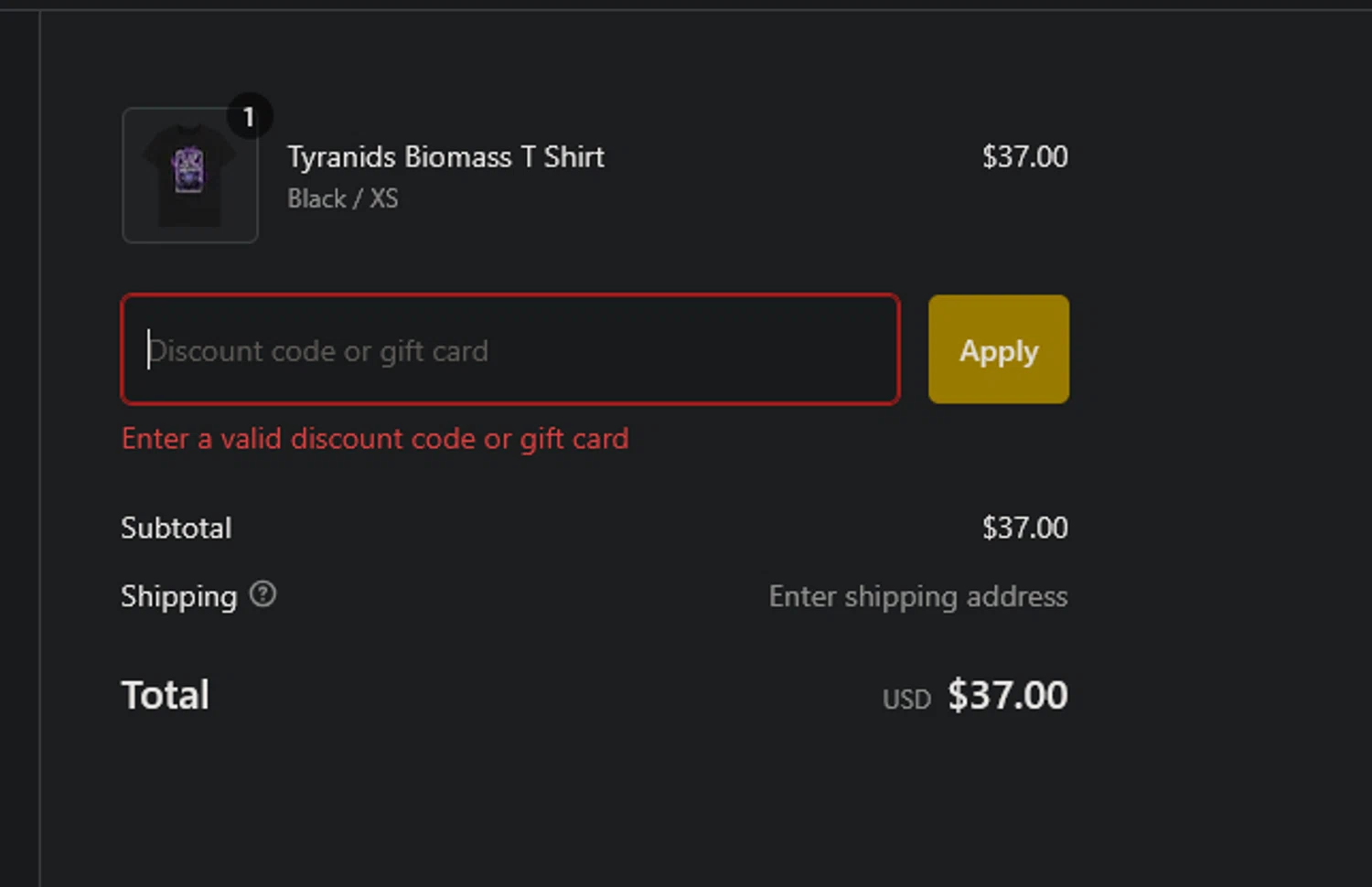Click the horizontal border line at the top
Viewport: 1372px width, 887px height.
(x=686, y=10)
